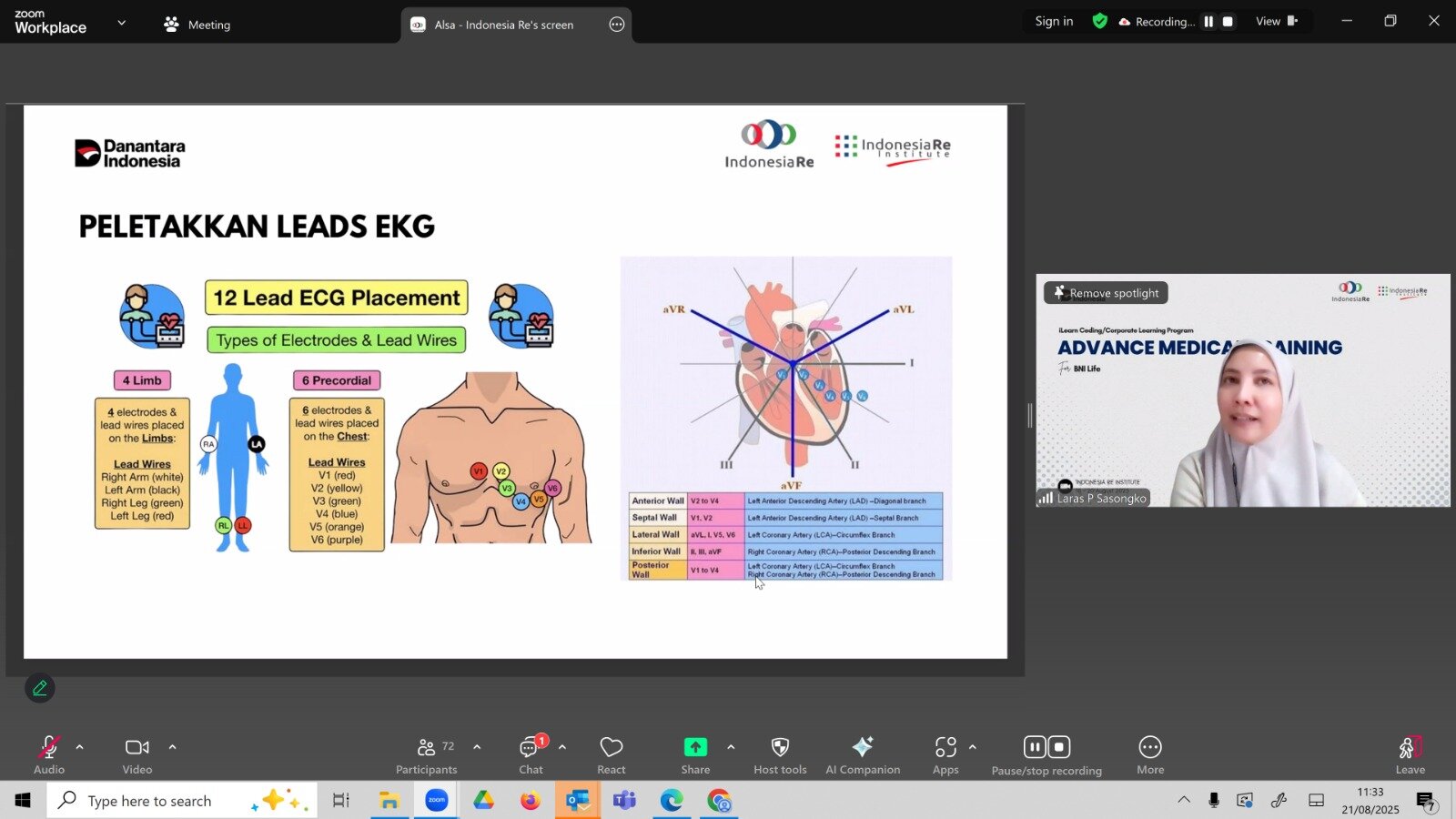Click the green Share screen icon
This screenshot has height=819, width=1456.
point(695,747)
